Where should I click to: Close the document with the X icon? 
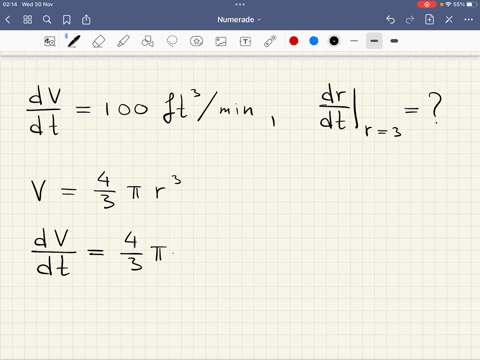pos(449,20)
